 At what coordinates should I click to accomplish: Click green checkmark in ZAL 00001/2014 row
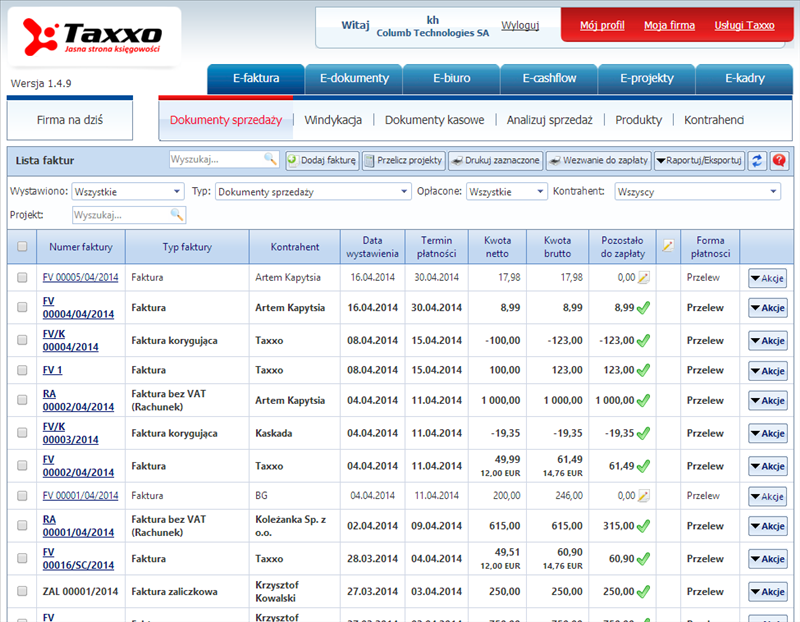(643, 591)
